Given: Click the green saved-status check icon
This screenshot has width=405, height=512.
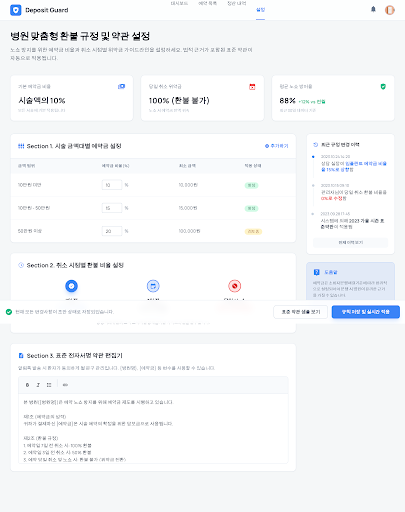Looking at the screenshot, I should pyautogui.click(x=9, y=312).
